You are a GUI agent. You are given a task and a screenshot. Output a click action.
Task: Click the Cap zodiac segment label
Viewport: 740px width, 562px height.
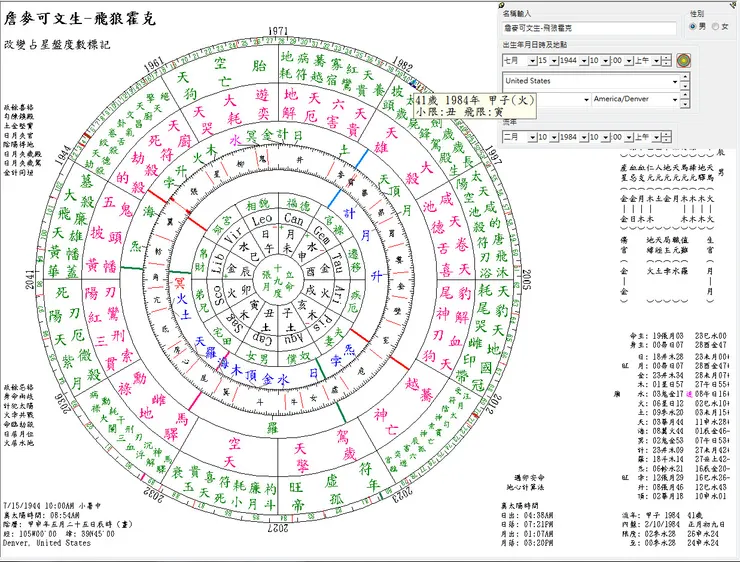click(262, 337)
